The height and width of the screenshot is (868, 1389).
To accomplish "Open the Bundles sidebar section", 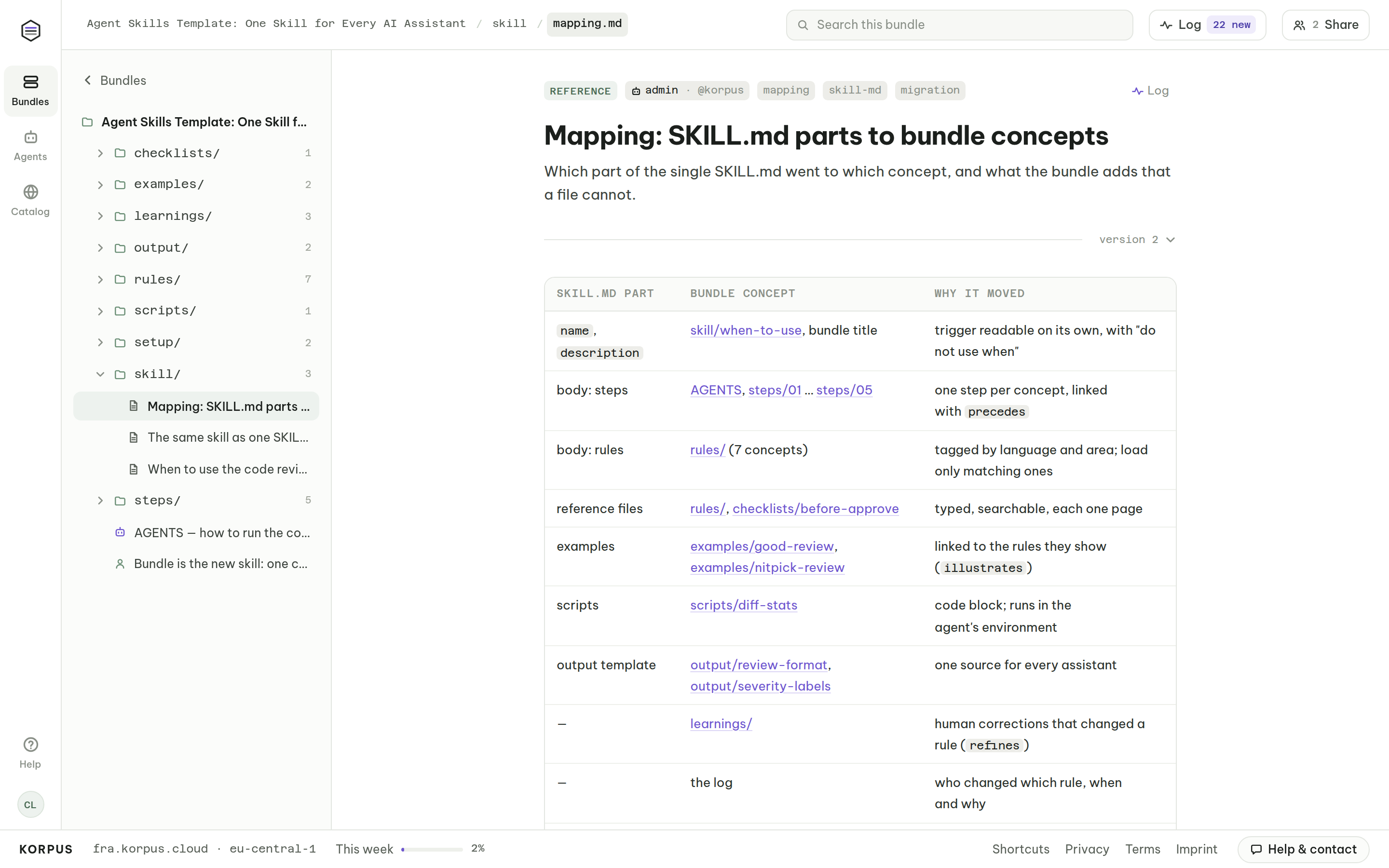I will 30,91.
